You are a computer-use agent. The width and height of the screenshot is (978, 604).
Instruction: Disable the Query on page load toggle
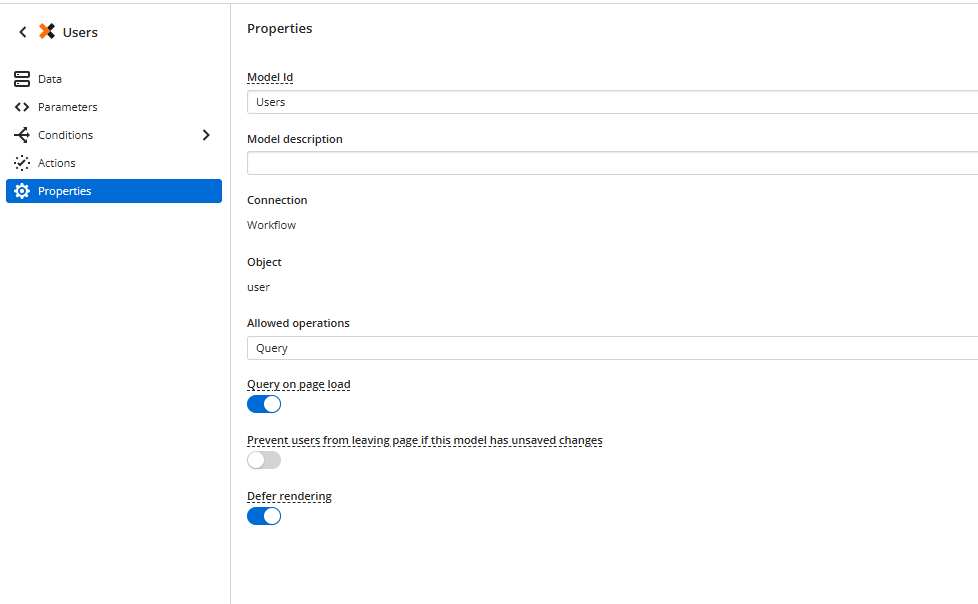click(264, 404)
